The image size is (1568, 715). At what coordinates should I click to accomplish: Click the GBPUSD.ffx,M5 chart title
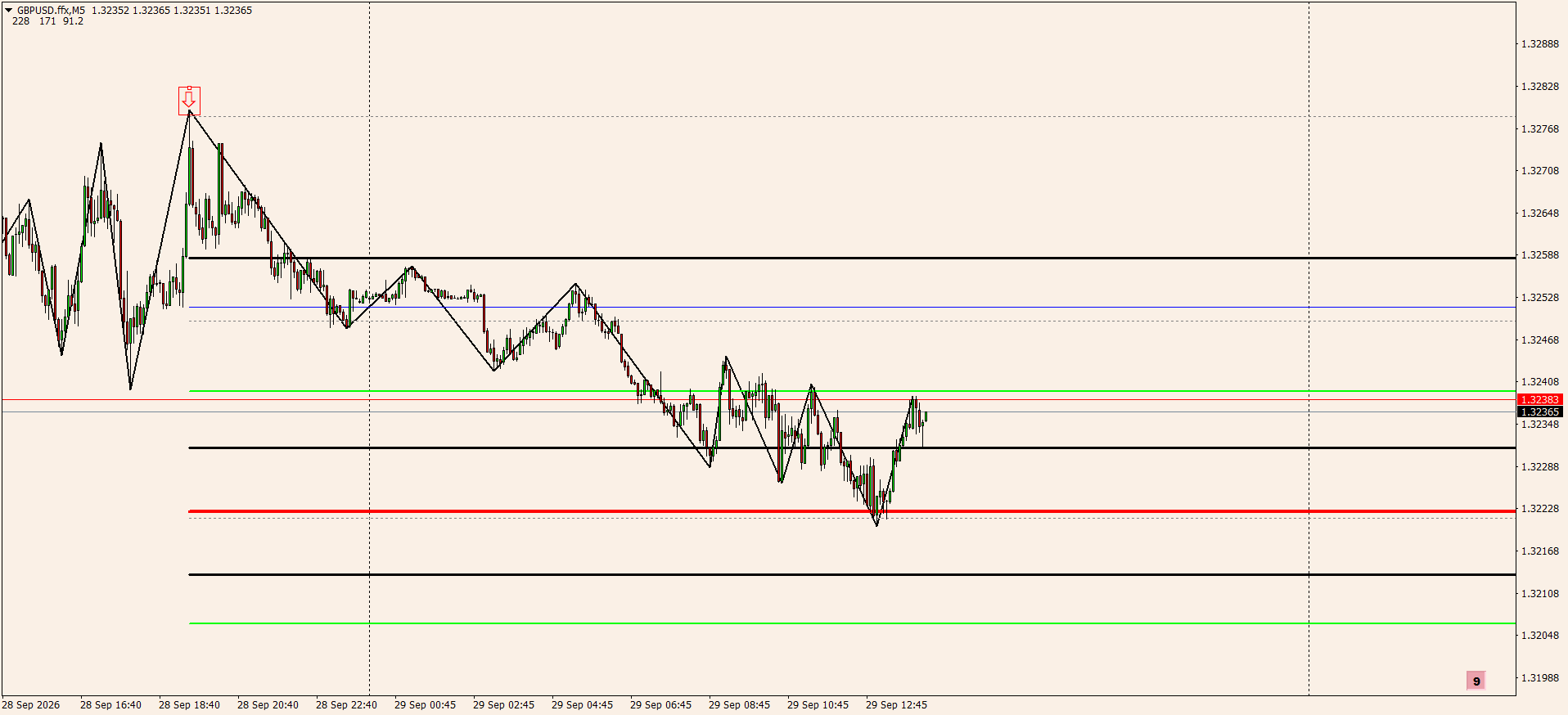point(51,11)
